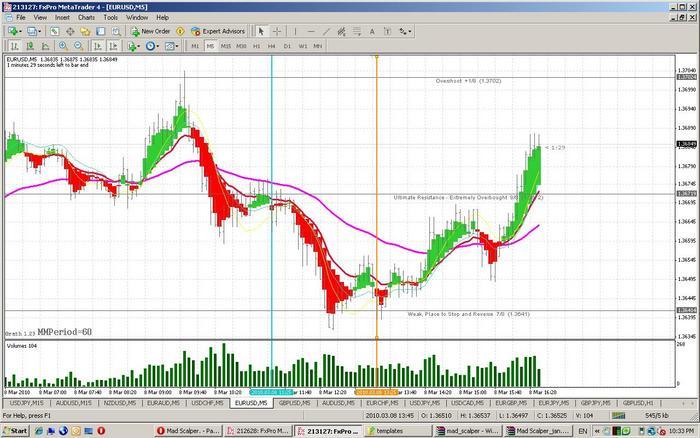Switch timeframe to D1
The image size is (700, 438).
(x=287, y=46)
